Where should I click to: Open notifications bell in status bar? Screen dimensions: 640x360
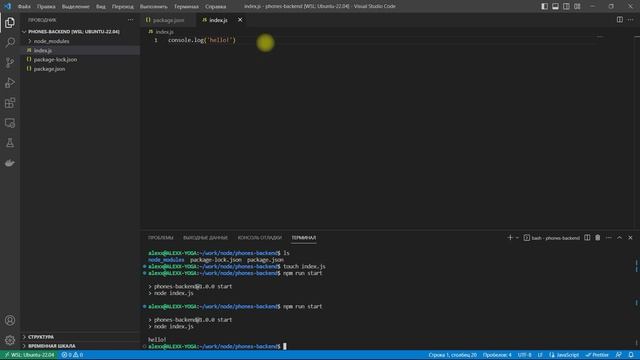(x=631, y=355)
